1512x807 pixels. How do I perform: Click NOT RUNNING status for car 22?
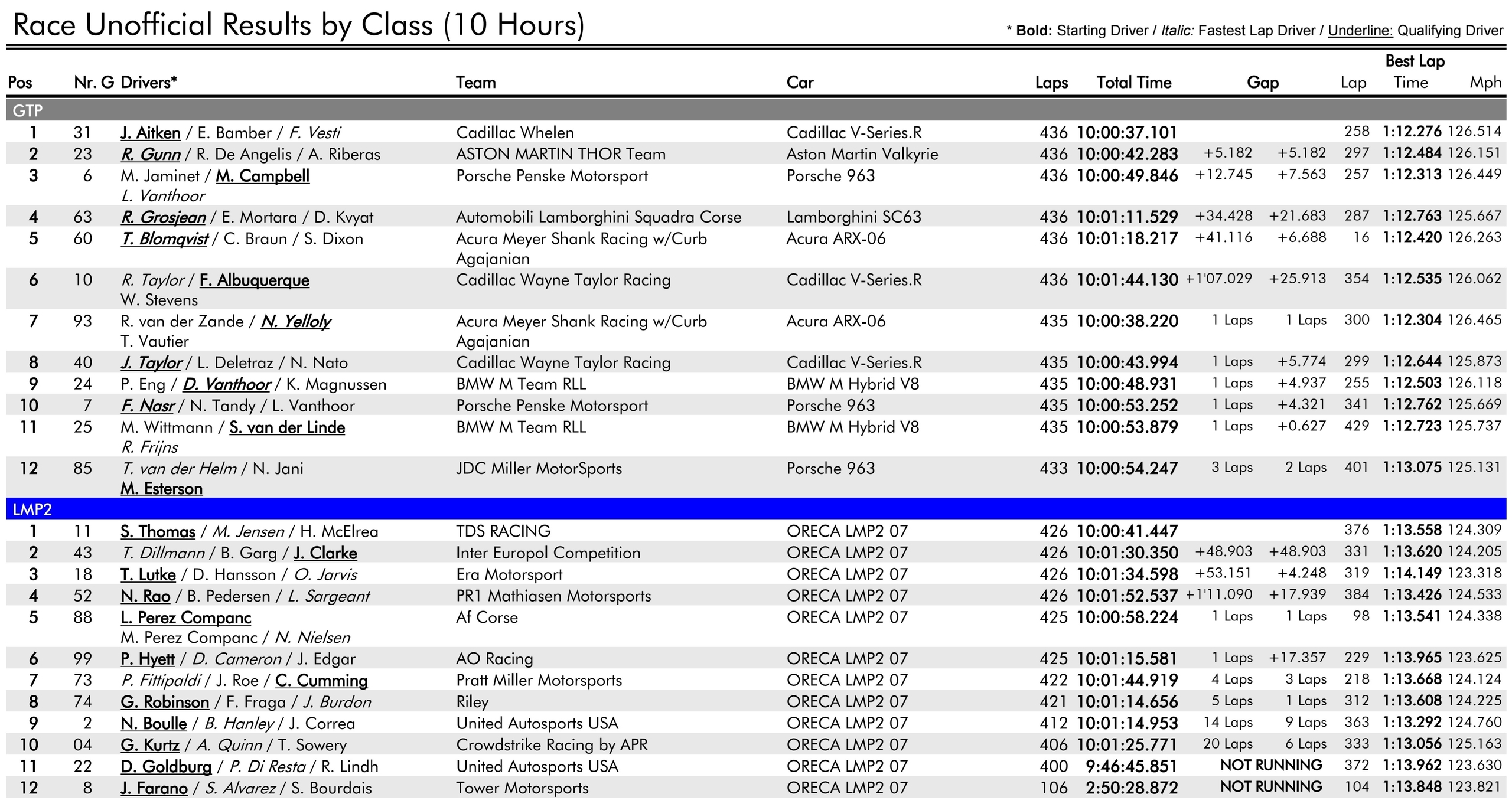1271,766
